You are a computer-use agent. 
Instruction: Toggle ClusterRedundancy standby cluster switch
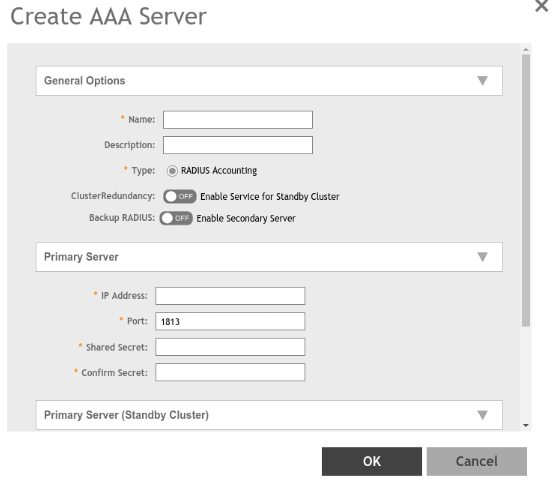180,196
